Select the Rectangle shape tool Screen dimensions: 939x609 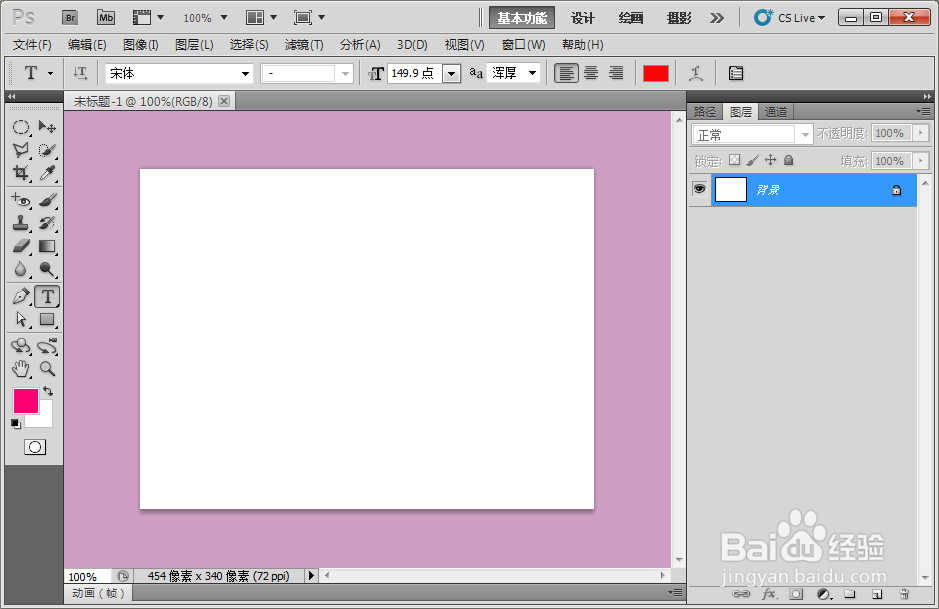[x=47, y=319]
